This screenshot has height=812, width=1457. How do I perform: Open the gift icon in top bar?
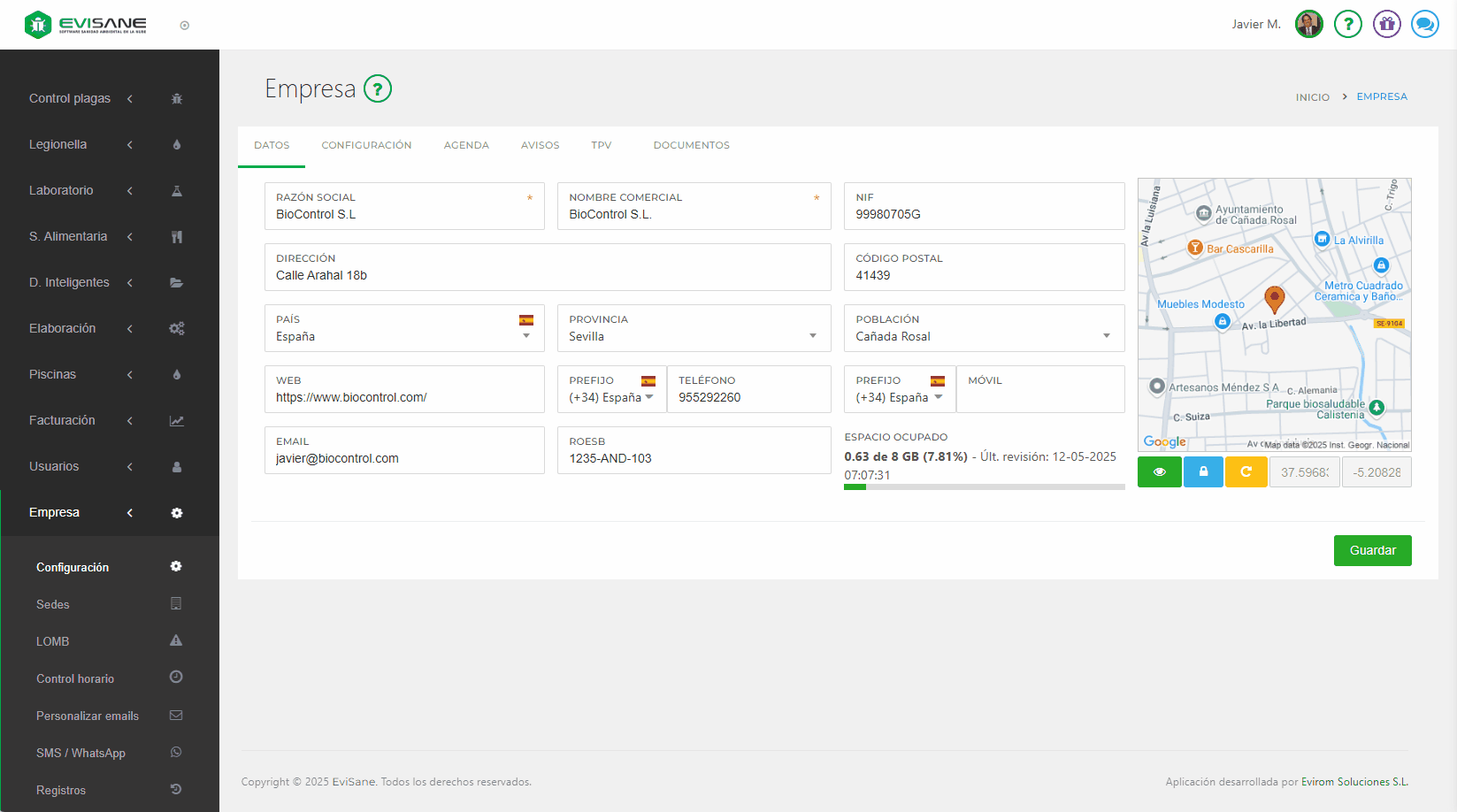1387,25
